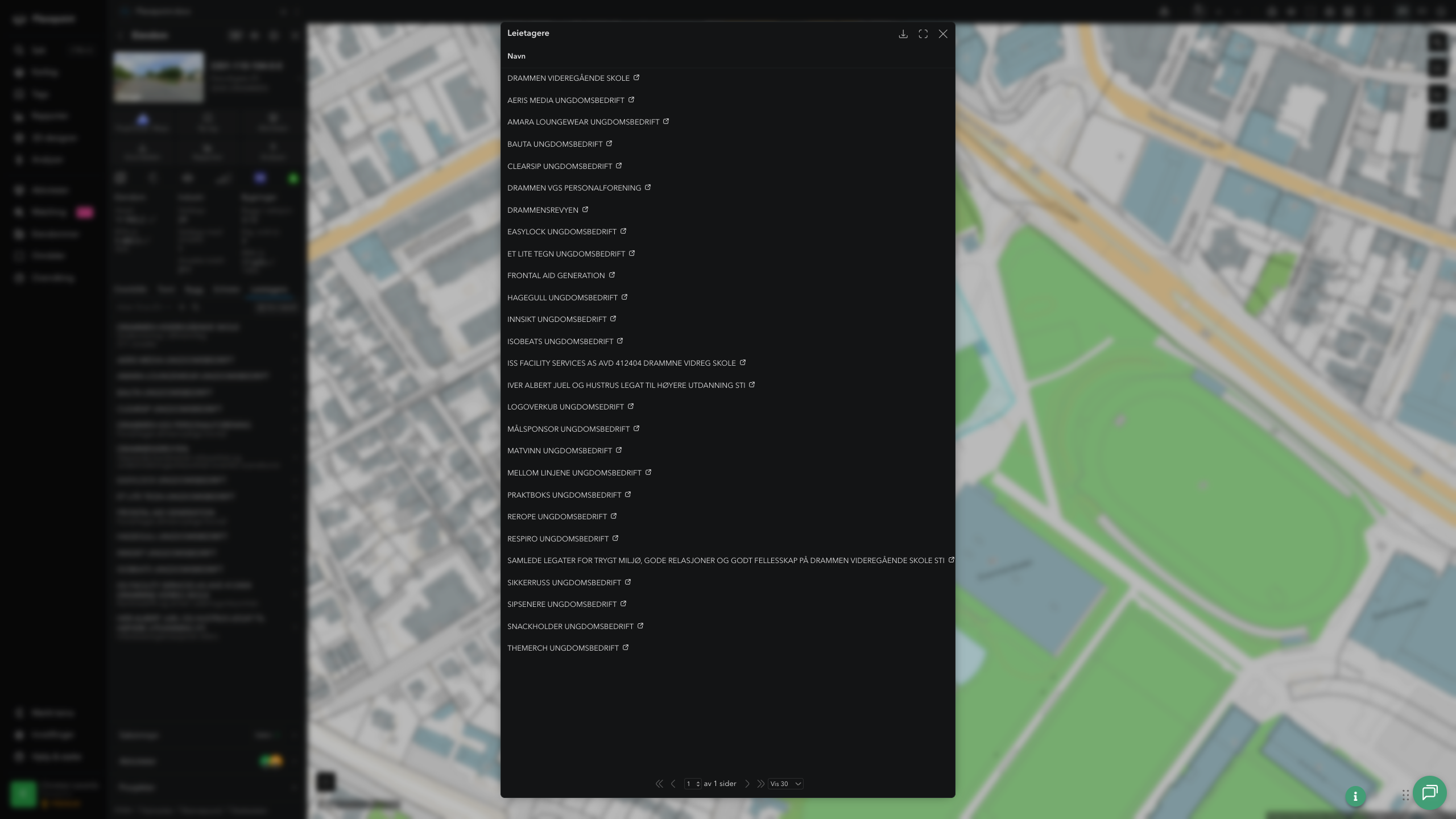This screenshot has height=819, width=1456.
Task: Open the chat support widget
Action: 1429,793
